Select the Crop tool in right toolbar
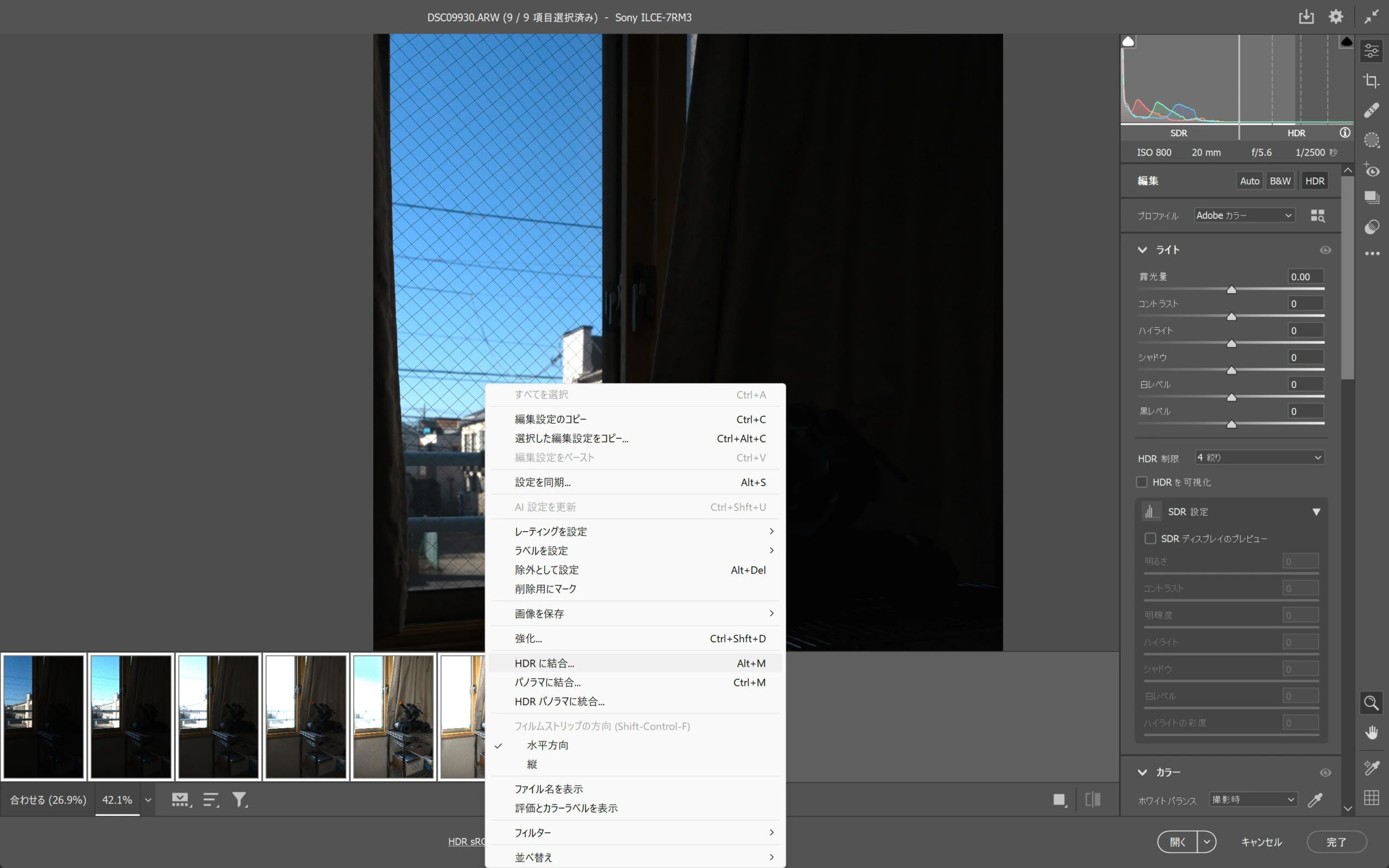Screen dimensions: 1389x868 (1371, 80)
